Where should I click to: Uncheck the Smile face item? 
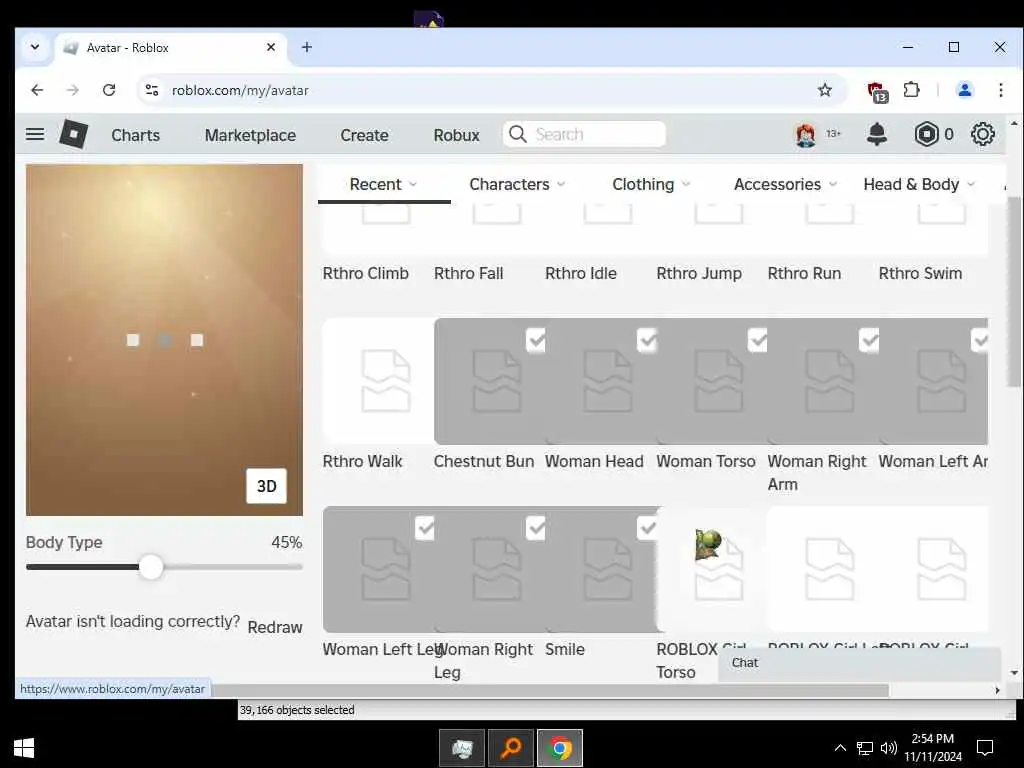point(647,528)
